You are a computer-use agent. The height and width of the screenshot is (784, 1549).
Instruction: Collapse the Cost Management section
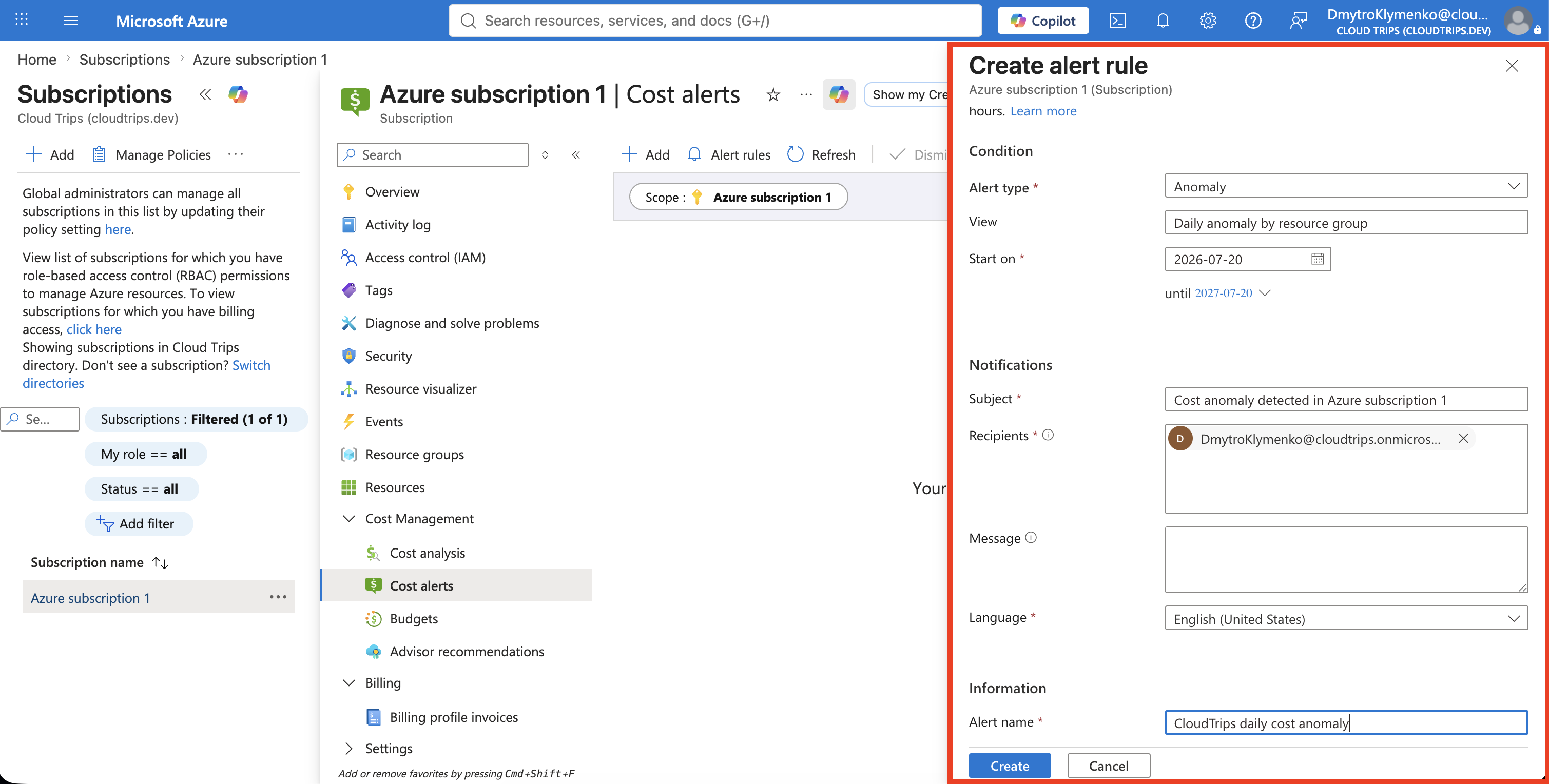[x=349, y=518]
